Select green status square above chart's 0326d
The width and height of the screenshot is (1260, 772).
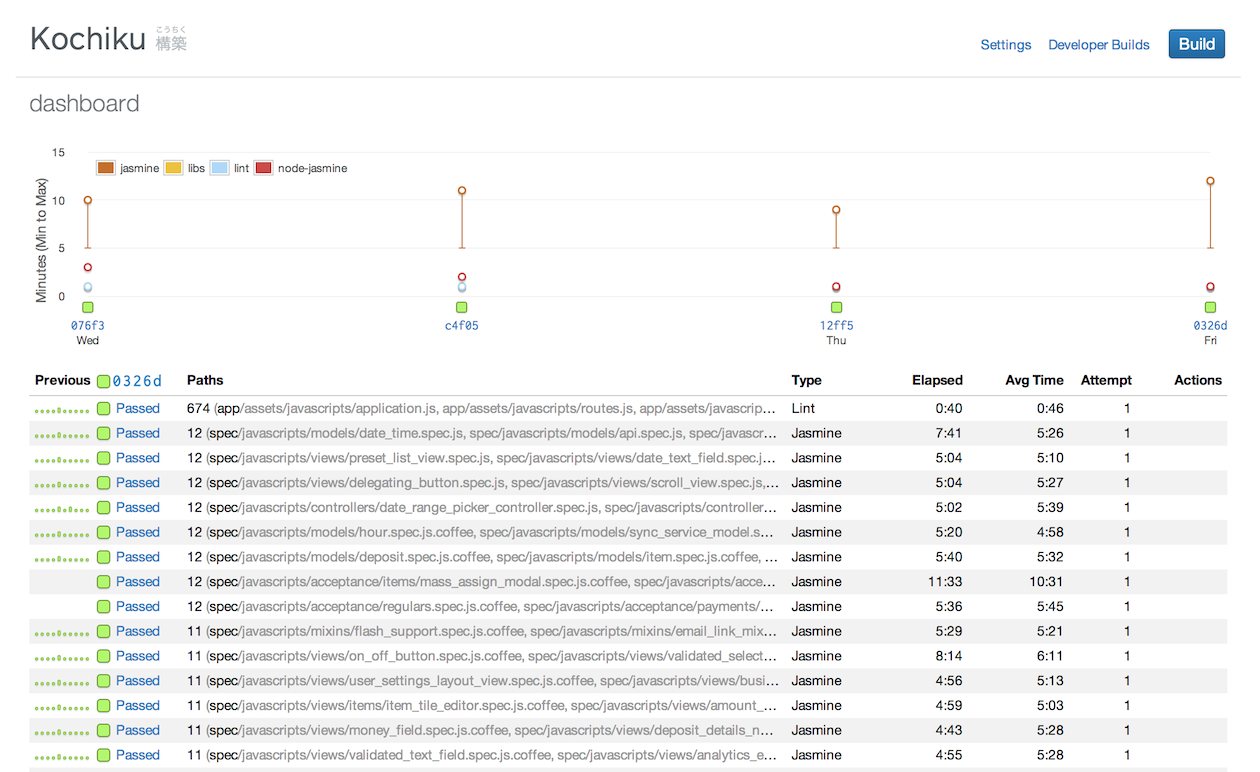[x=1210, y=307]
